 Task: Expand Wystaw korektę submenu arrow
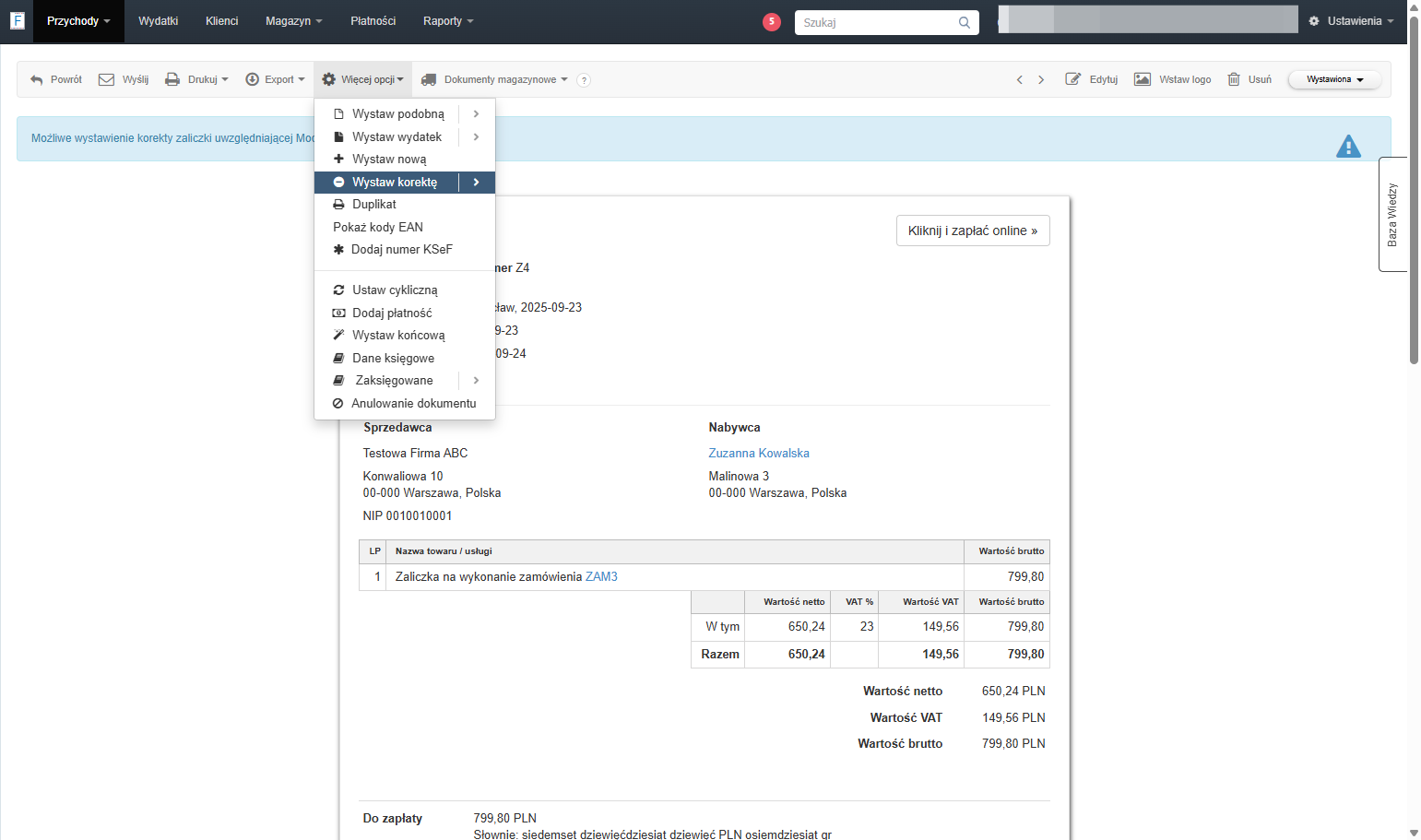(476, 183)
